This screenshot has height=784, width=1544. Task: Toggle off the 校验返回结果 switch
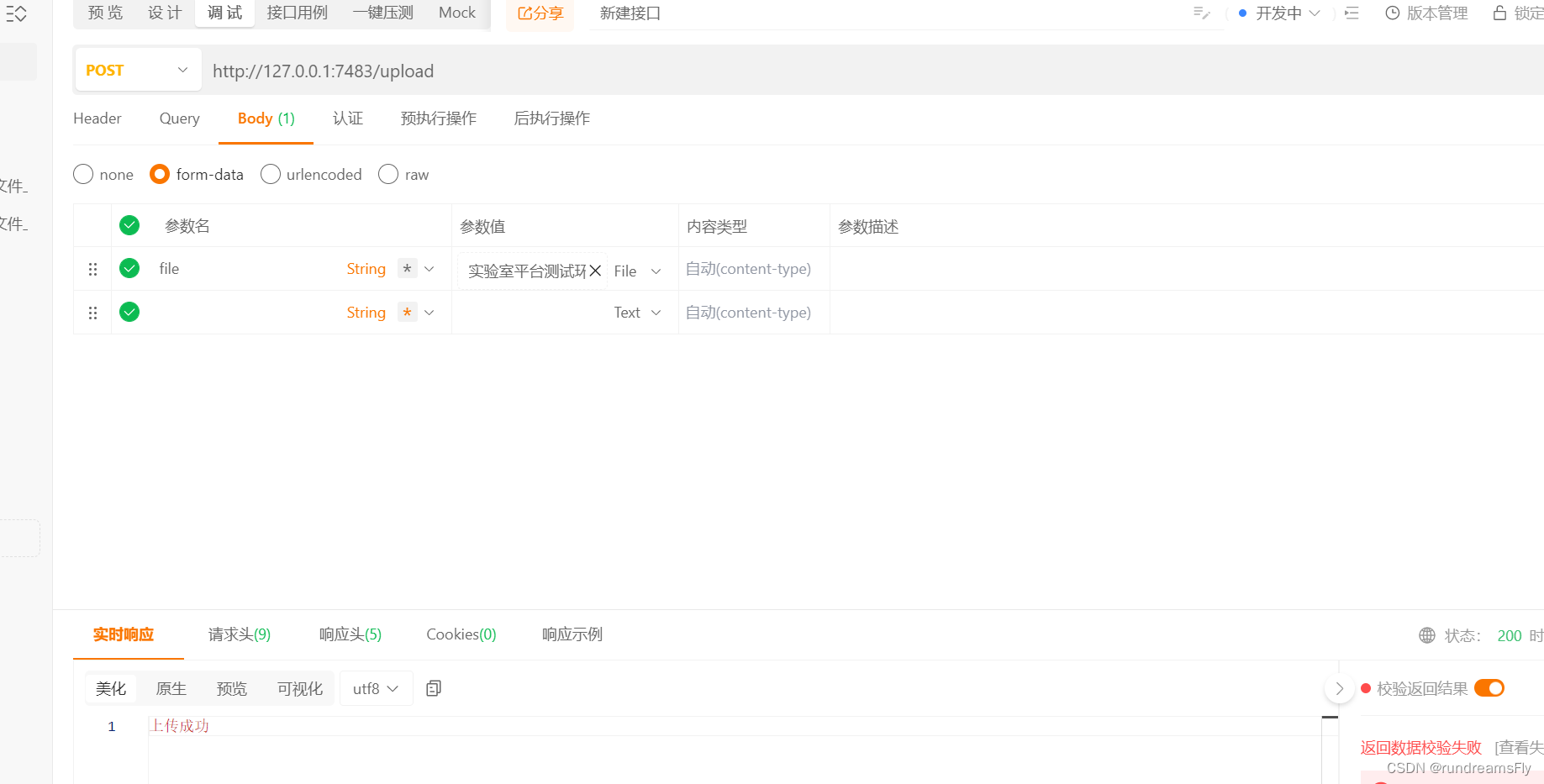click(1489, 687)
